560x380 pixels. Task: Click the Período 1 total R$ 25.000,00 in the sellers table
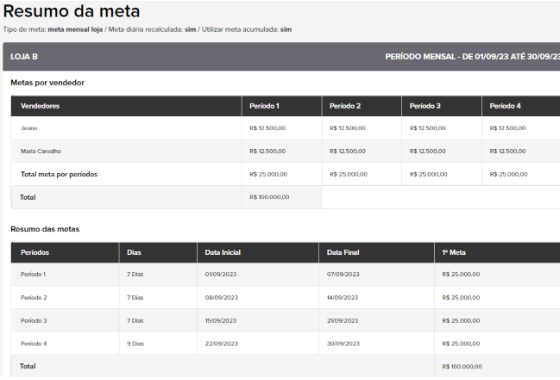coord(268,174)
